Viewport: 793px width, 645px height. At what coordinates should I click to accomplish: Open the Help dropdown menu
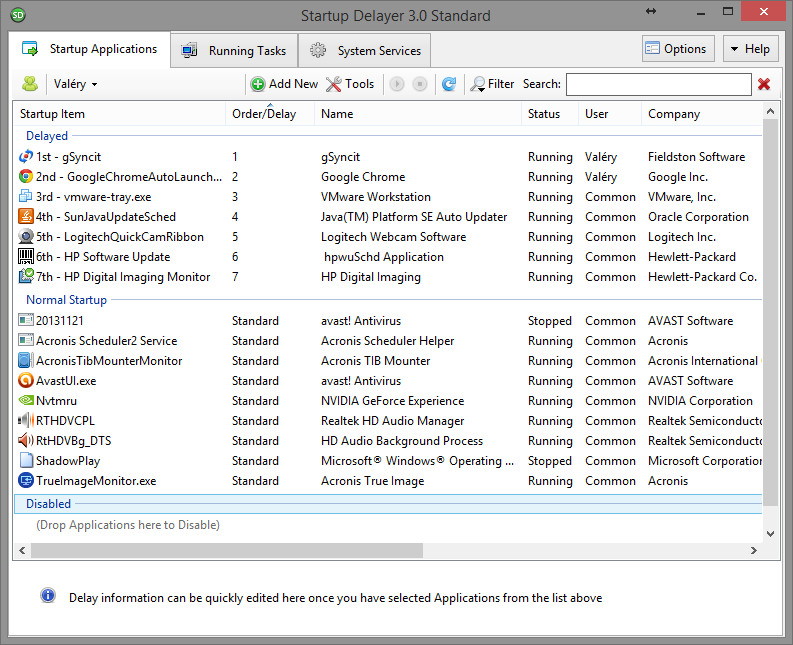750,49
